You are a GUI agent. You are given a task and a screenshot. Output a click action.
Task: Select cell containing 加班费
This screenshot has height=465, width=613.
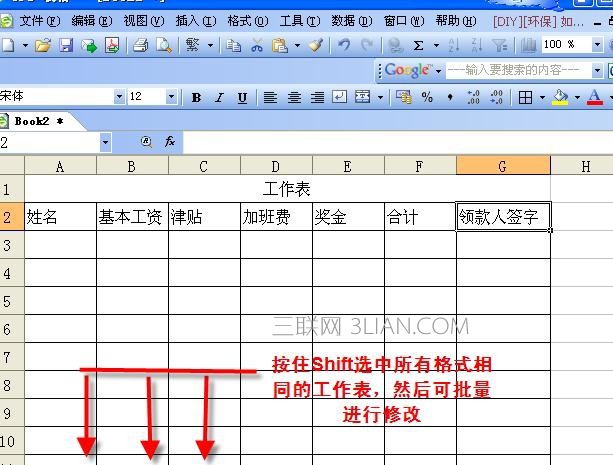[276, 217]
